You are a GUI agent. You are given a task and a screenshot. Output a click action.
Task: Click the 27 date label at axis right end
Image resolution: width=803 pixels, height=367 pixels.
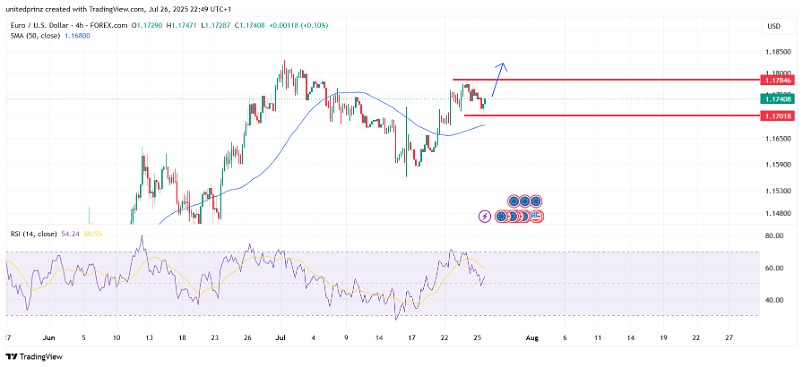[729, 338]
